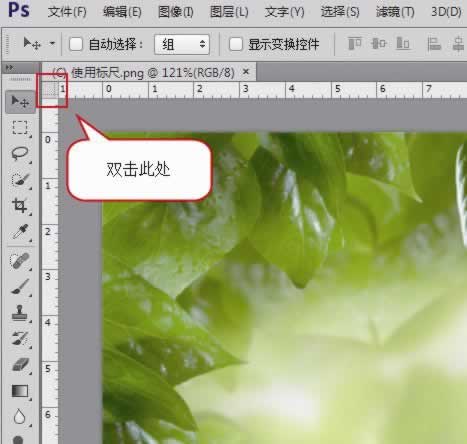Open the 图像(I) menu
467x444 pixels.
coord(176,12)
